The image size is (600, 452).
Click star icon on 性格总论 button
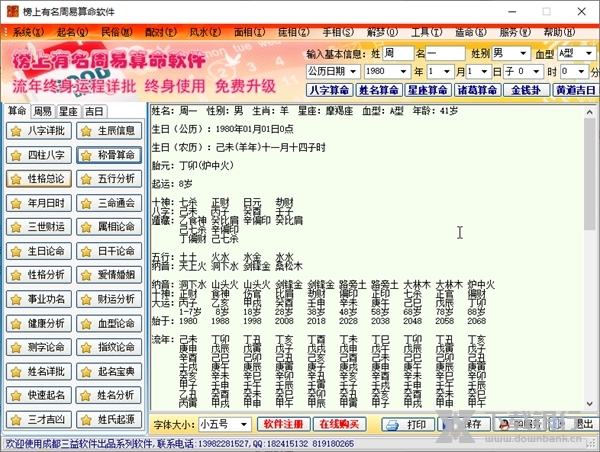coord(16,179)
